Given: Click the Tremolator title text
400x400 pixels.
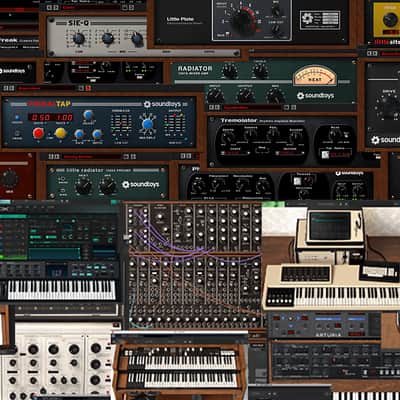Looking at the screenshot, I should click(x=239, y=120).
